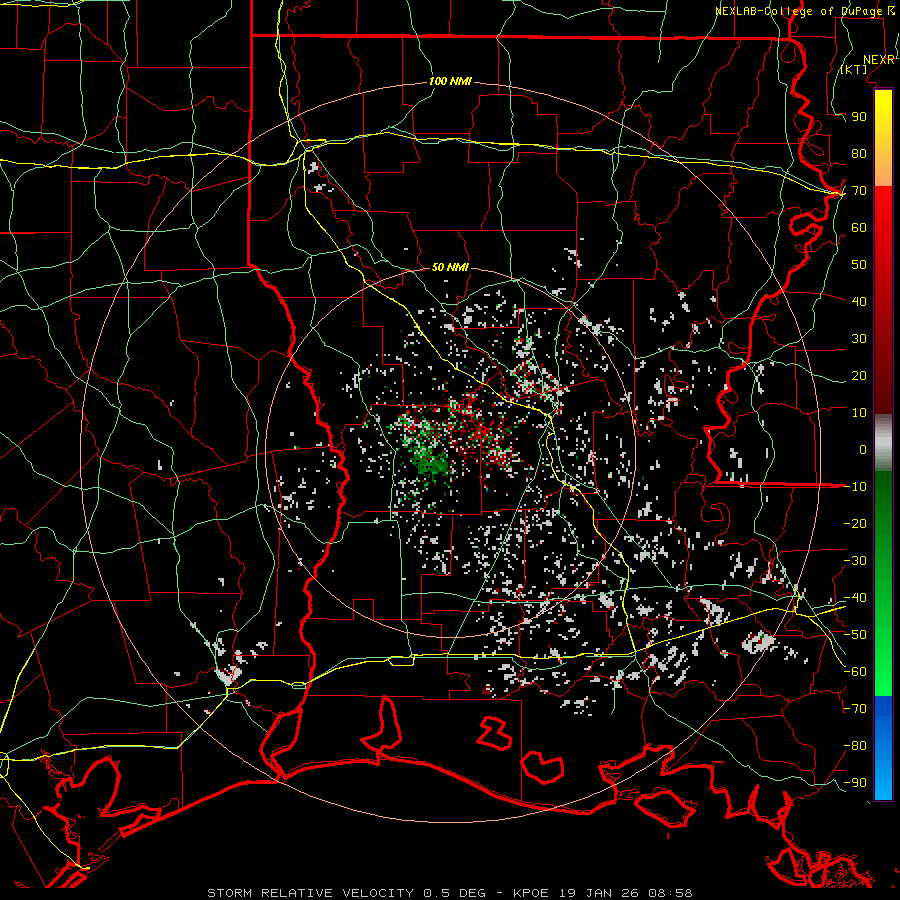Click the -20 knot label on the scale
This screenshot has width=900, height=900.
coord(855,523)
